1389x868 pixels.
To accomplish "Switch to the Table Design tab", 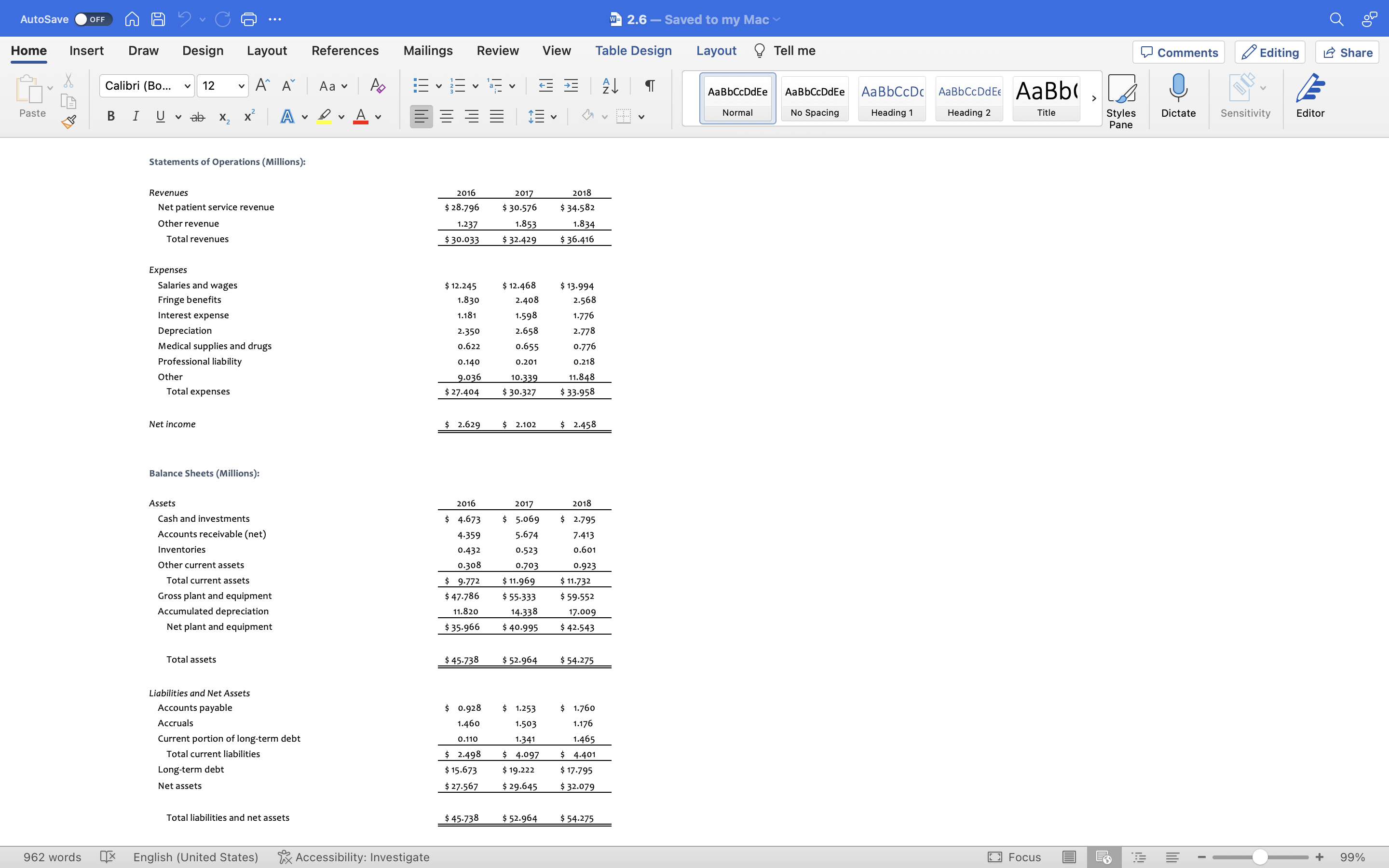I will pyautogui.click(x=633, y=51).
